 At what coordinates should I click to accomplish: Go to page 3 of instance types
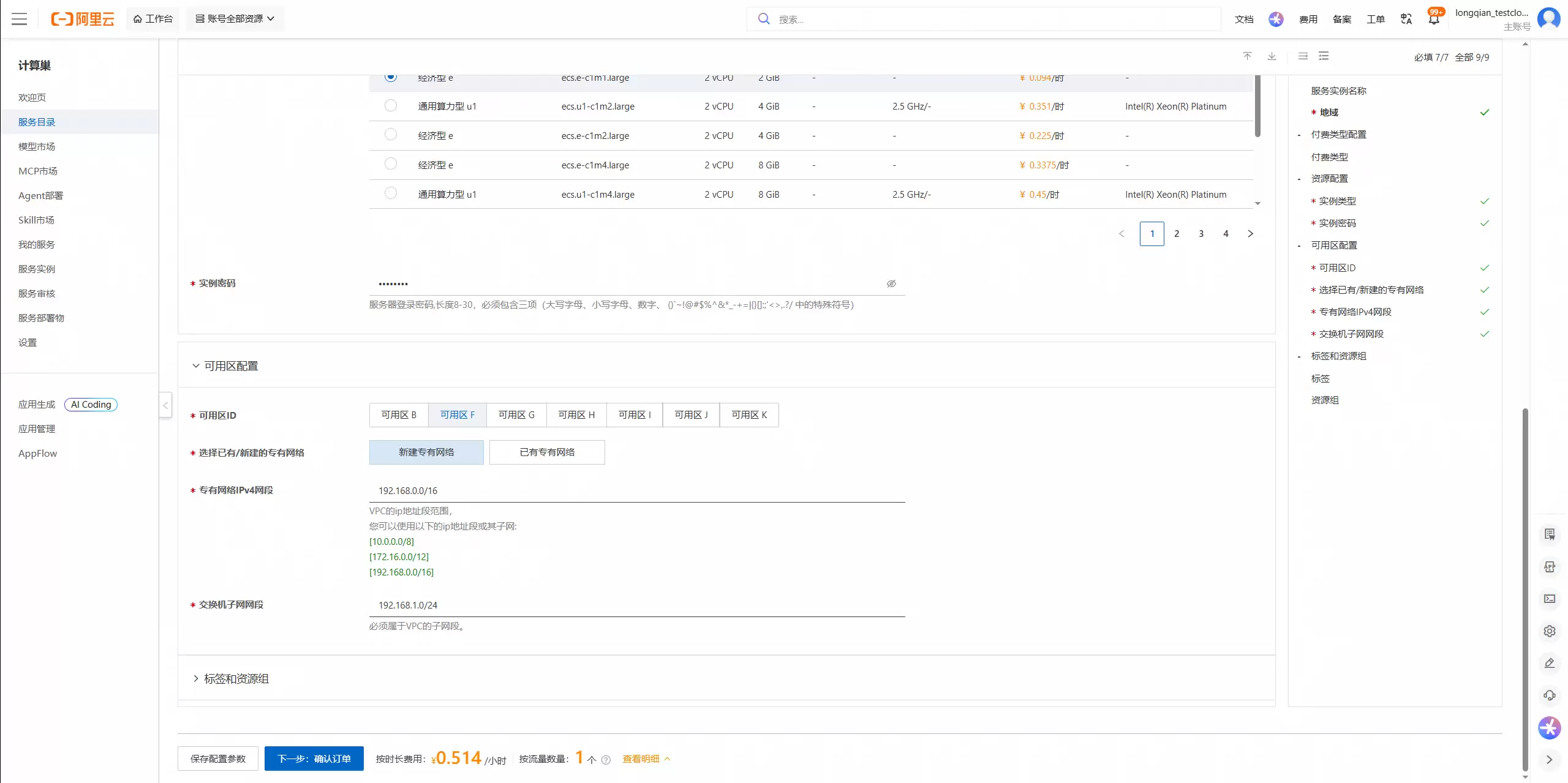click(1201, 234)
